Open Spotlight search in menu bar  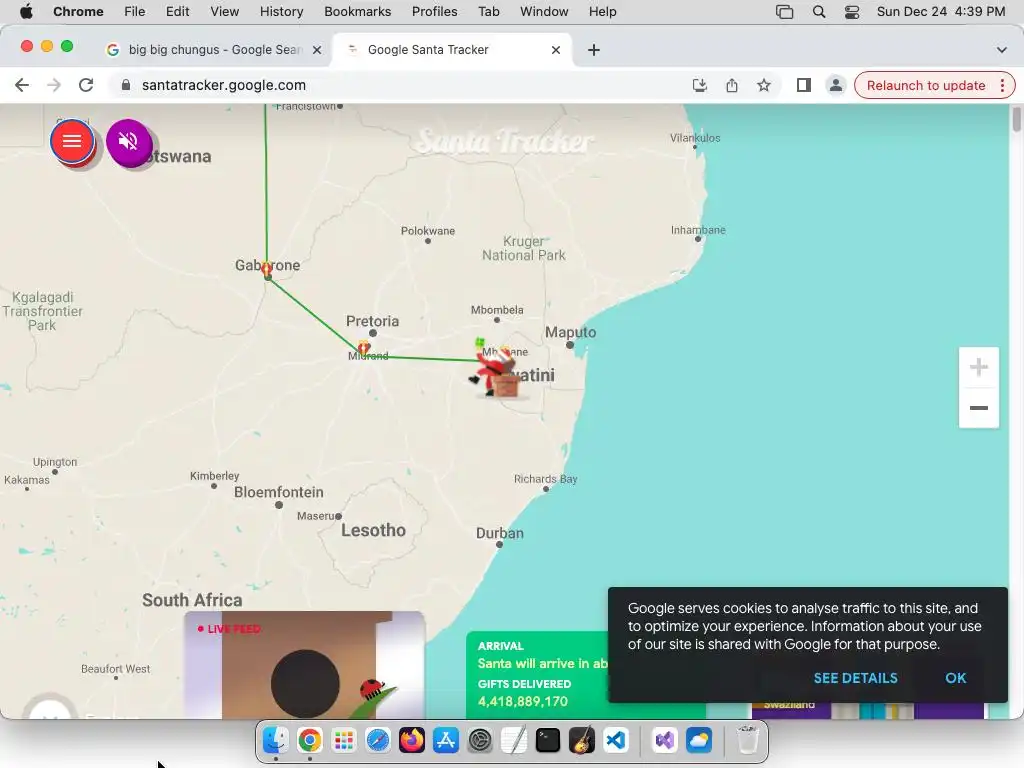(819, 12)
